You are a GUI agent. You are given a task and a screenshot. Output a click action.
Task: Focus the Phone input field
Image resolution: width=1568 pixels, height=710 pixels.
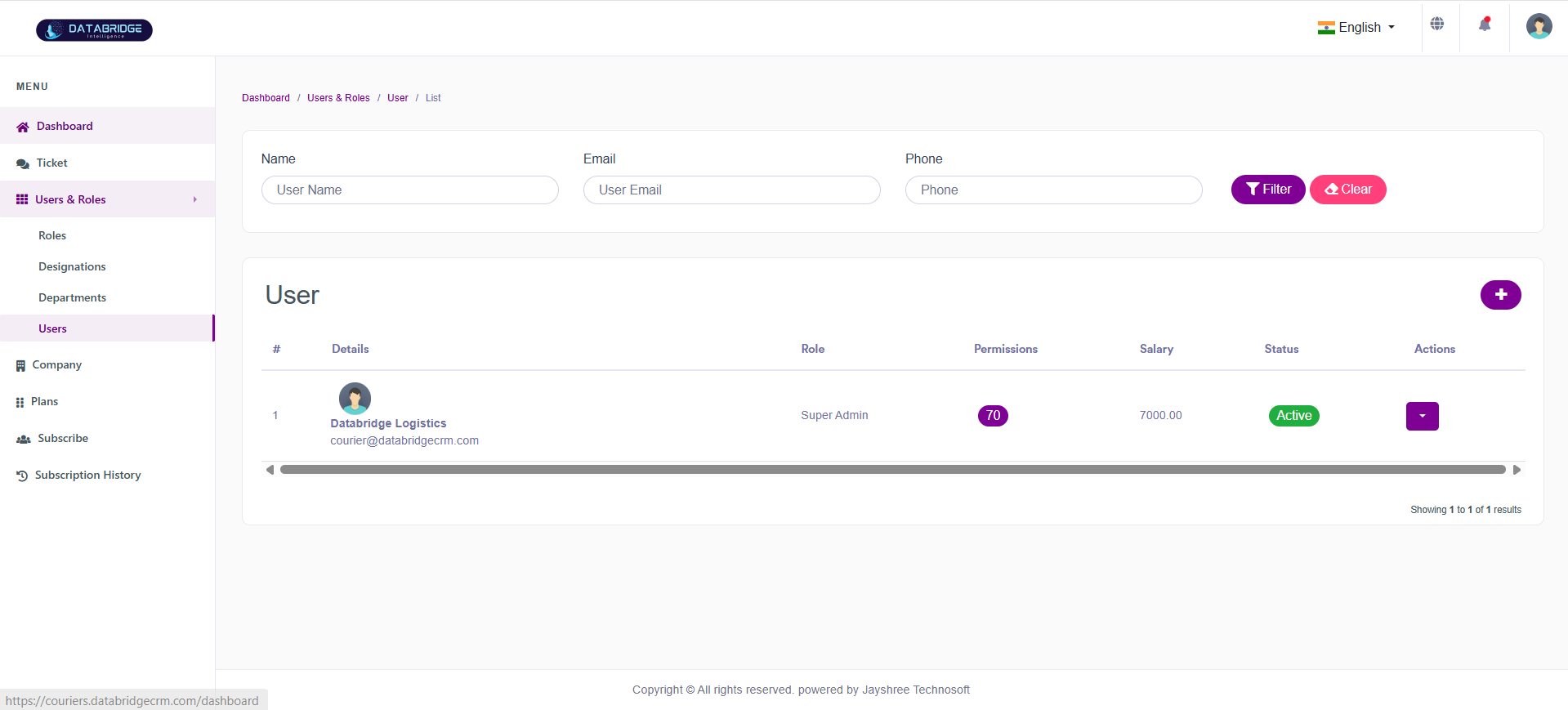click(1054, 190)
